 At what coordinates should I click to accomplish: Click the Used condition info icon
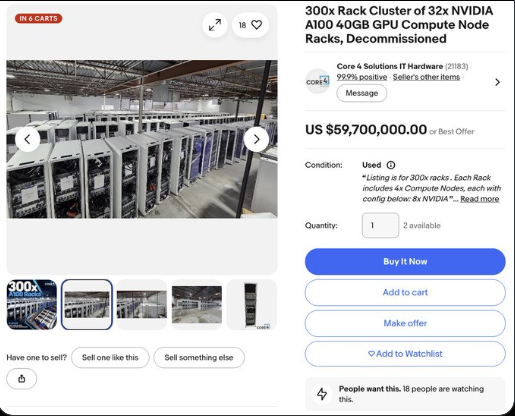pos(391,165)
